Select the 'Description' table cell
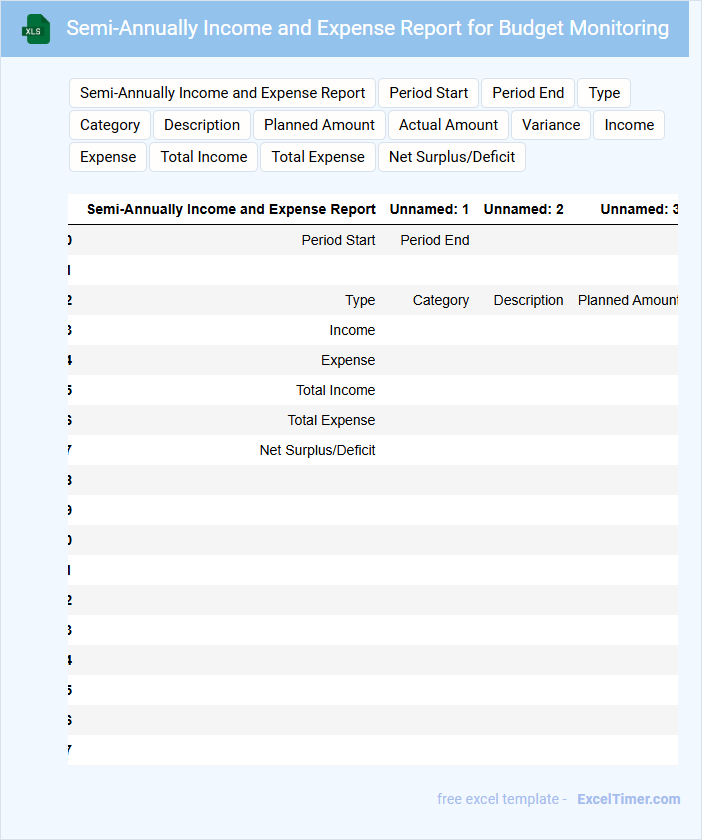 [x=528, y=301]
